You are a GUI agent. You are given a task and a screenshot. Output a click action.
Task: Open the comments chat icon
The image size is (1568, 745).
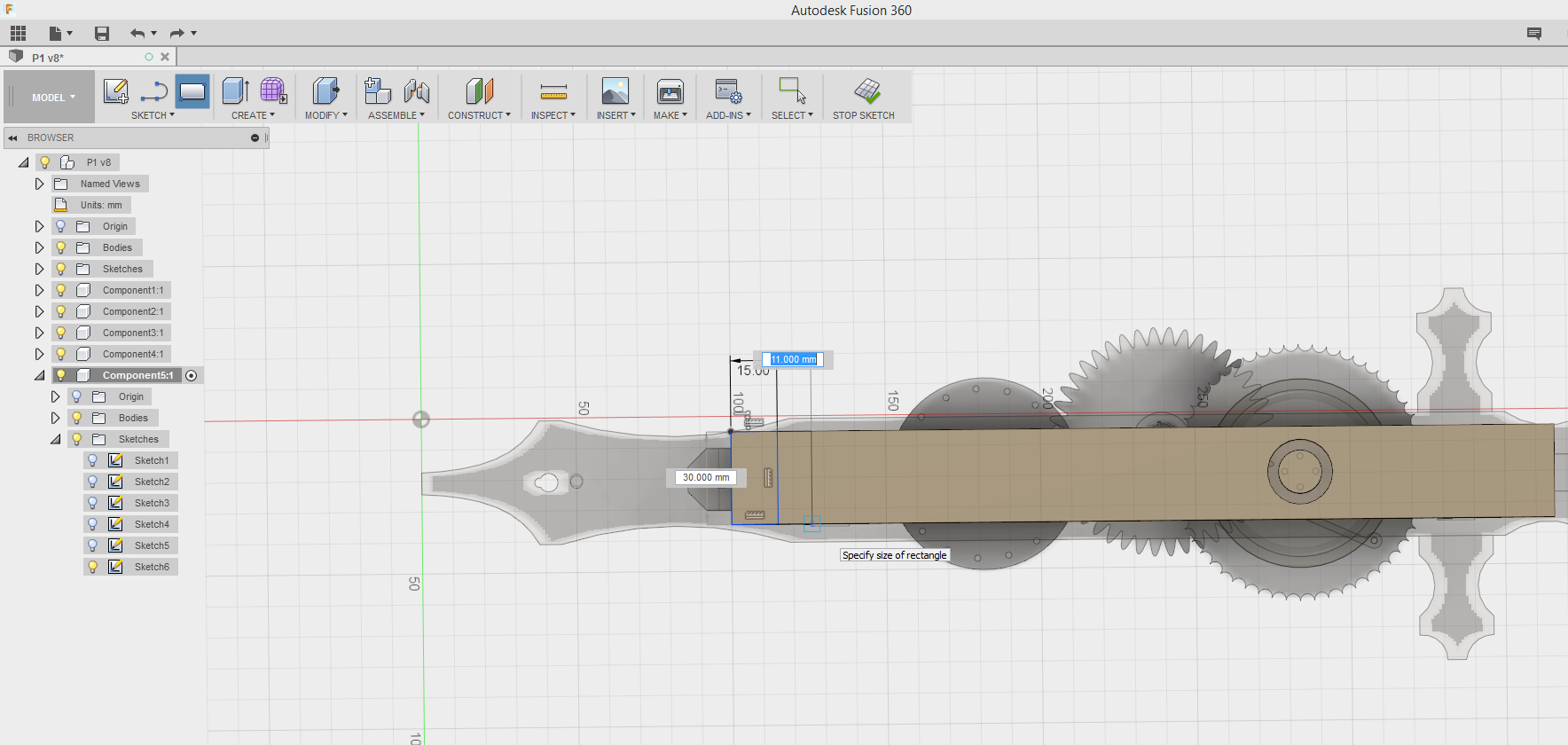[1534, 34]
